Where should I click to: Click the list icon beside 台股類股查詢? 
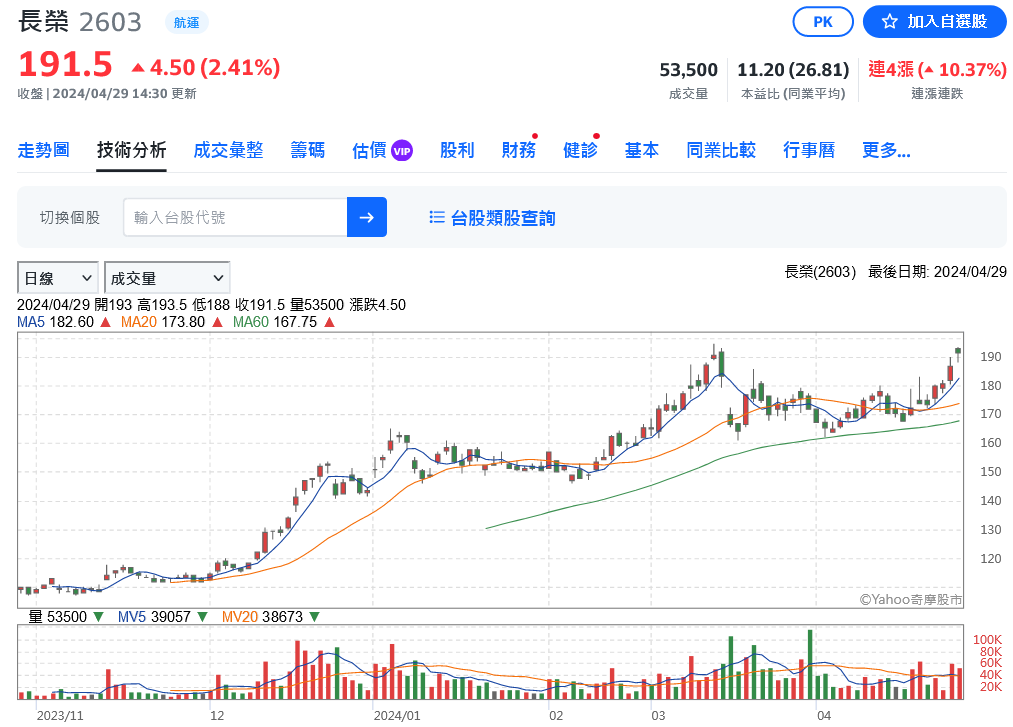tap(437, 217)
